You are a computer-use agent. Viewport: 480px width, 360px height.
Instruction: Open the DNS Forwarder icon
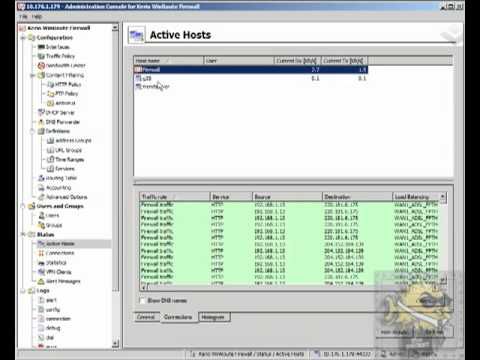[41, 122]
